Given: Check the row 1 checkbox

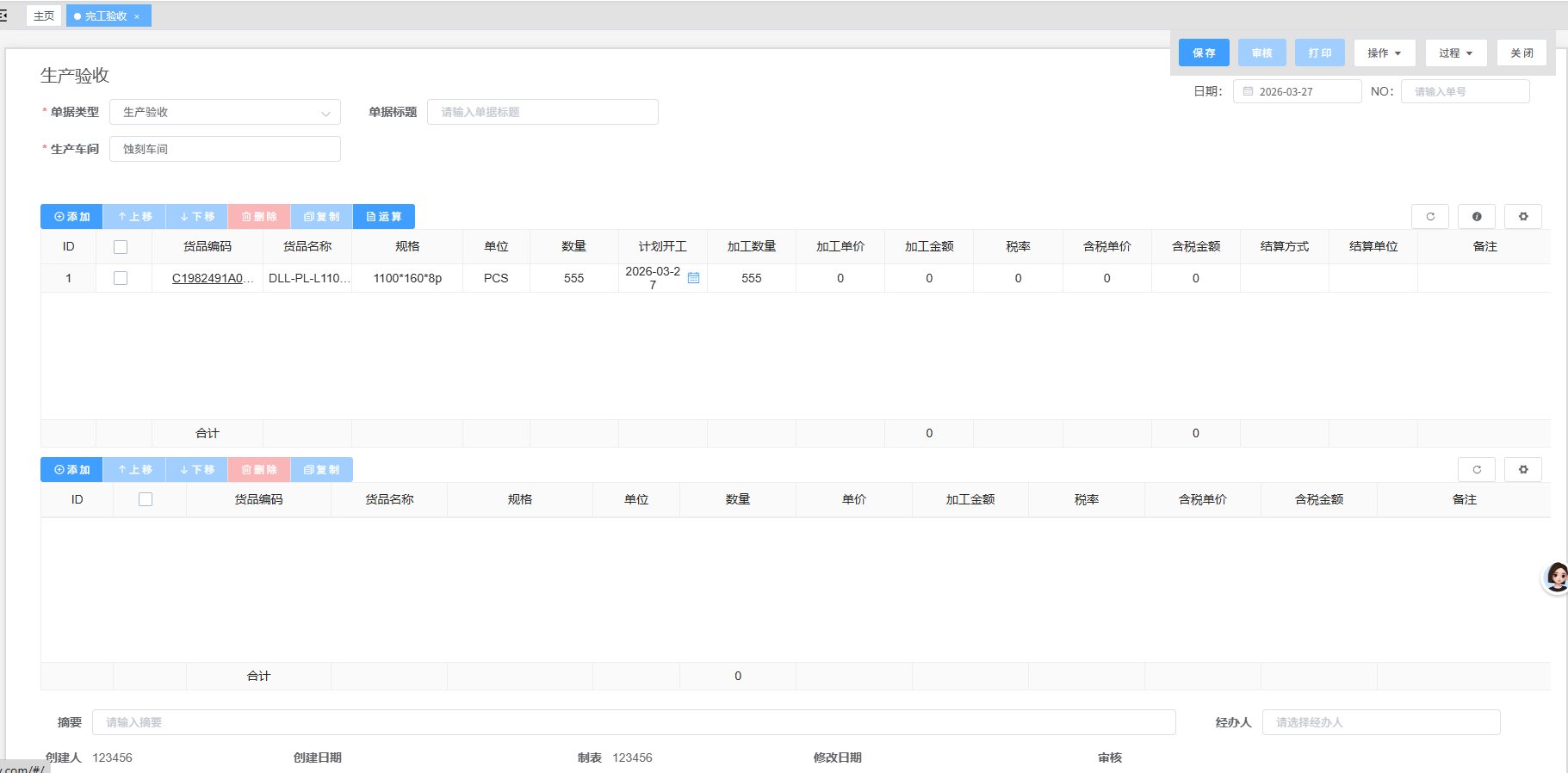Looking at the screenshot, I should [x=121, y=278].
